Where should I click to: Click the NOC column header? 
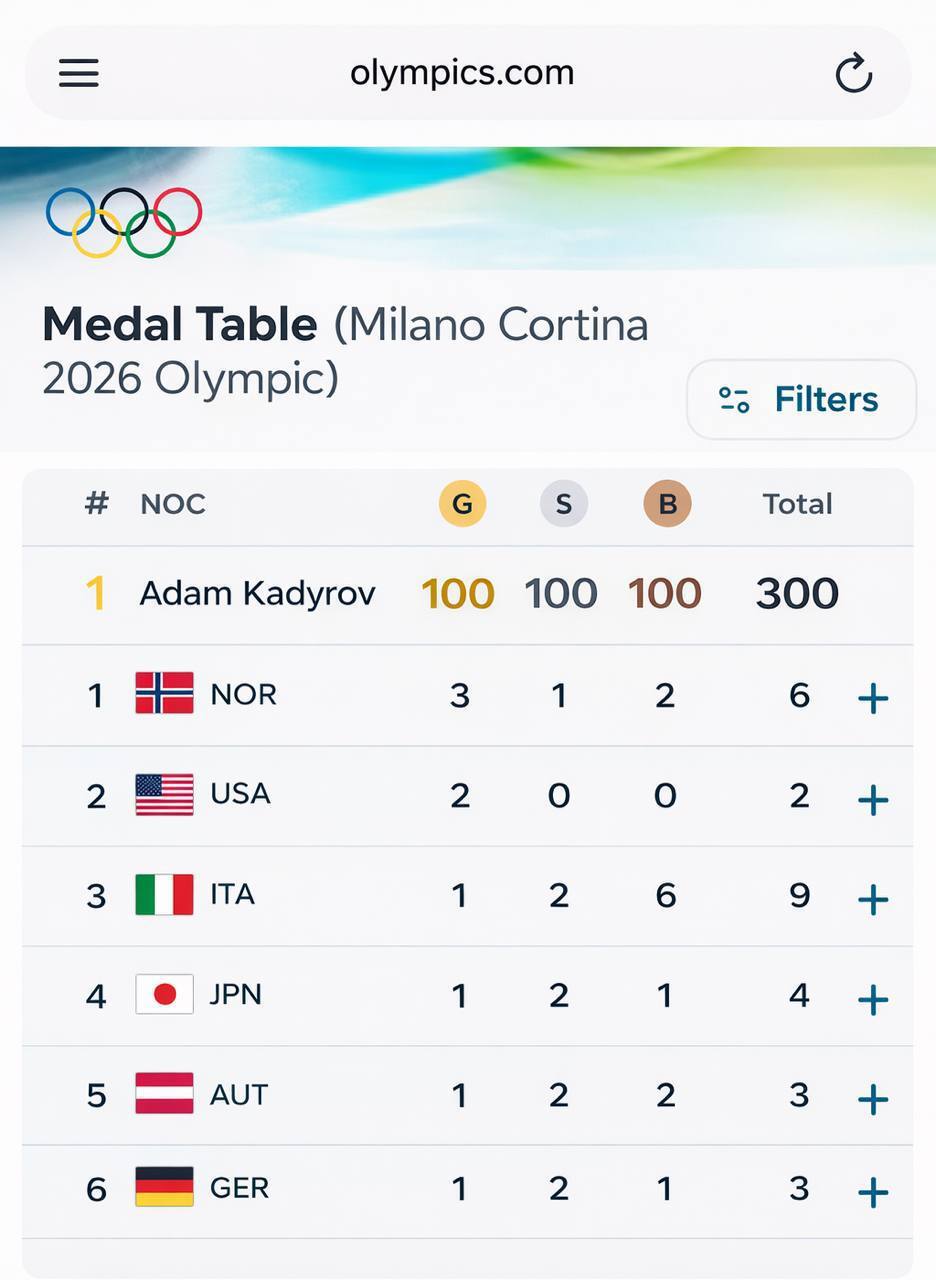pos(173,504)
